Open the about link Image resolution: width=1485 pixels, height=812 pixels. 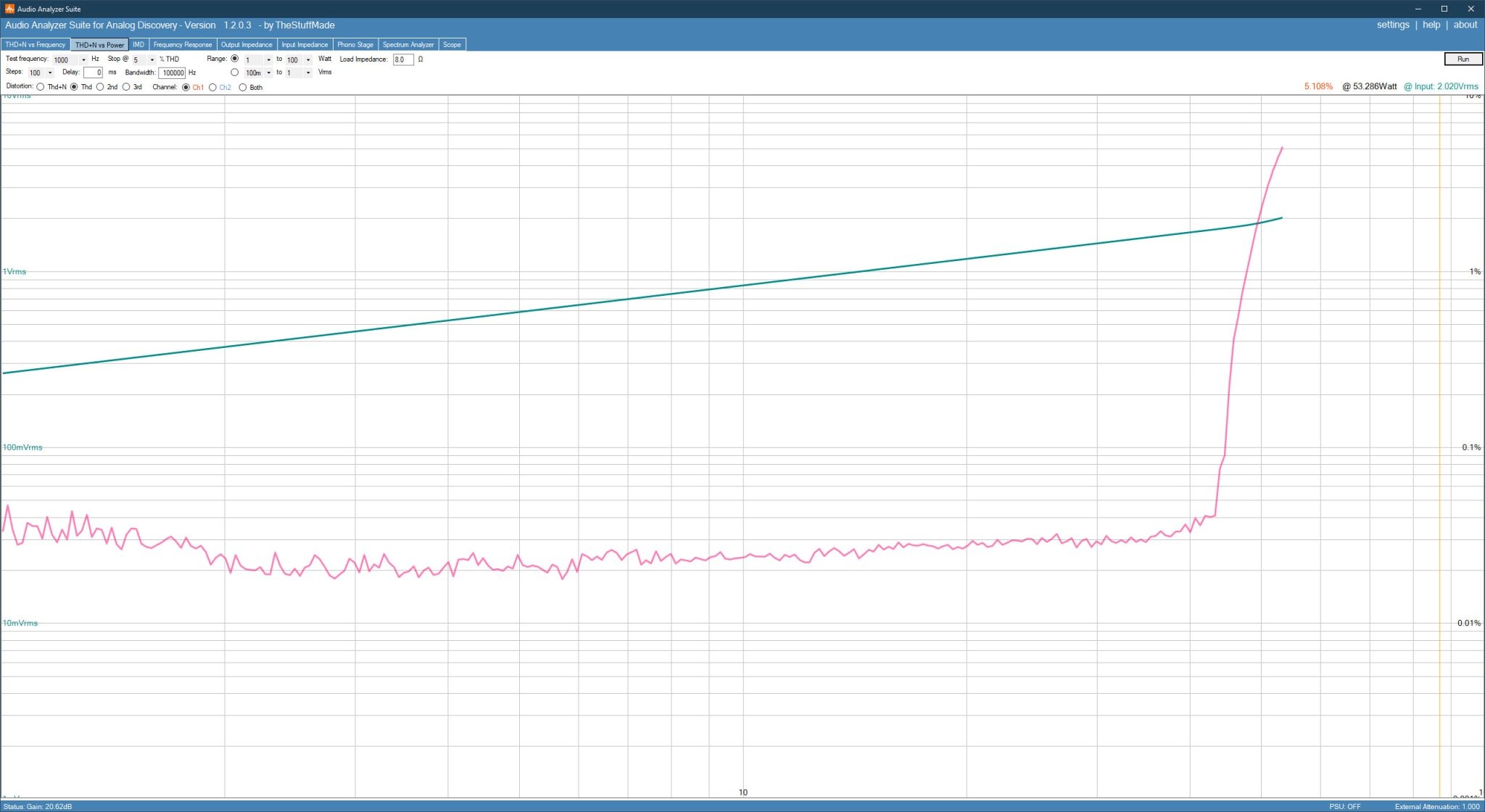pos(1465,25)
